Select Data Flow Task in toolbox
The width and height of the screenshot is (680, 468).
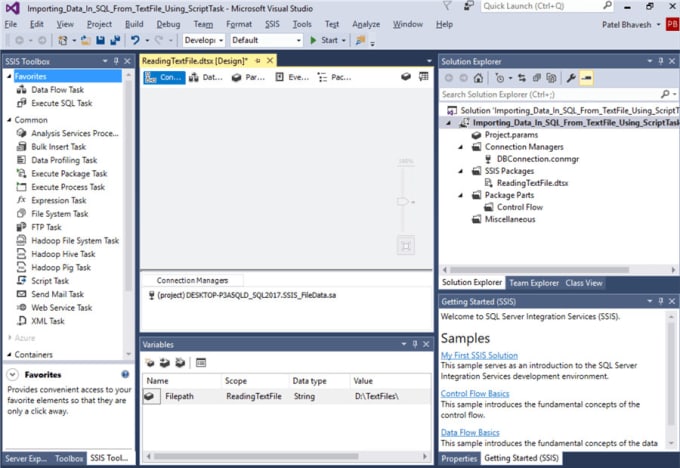coord(57,90)
